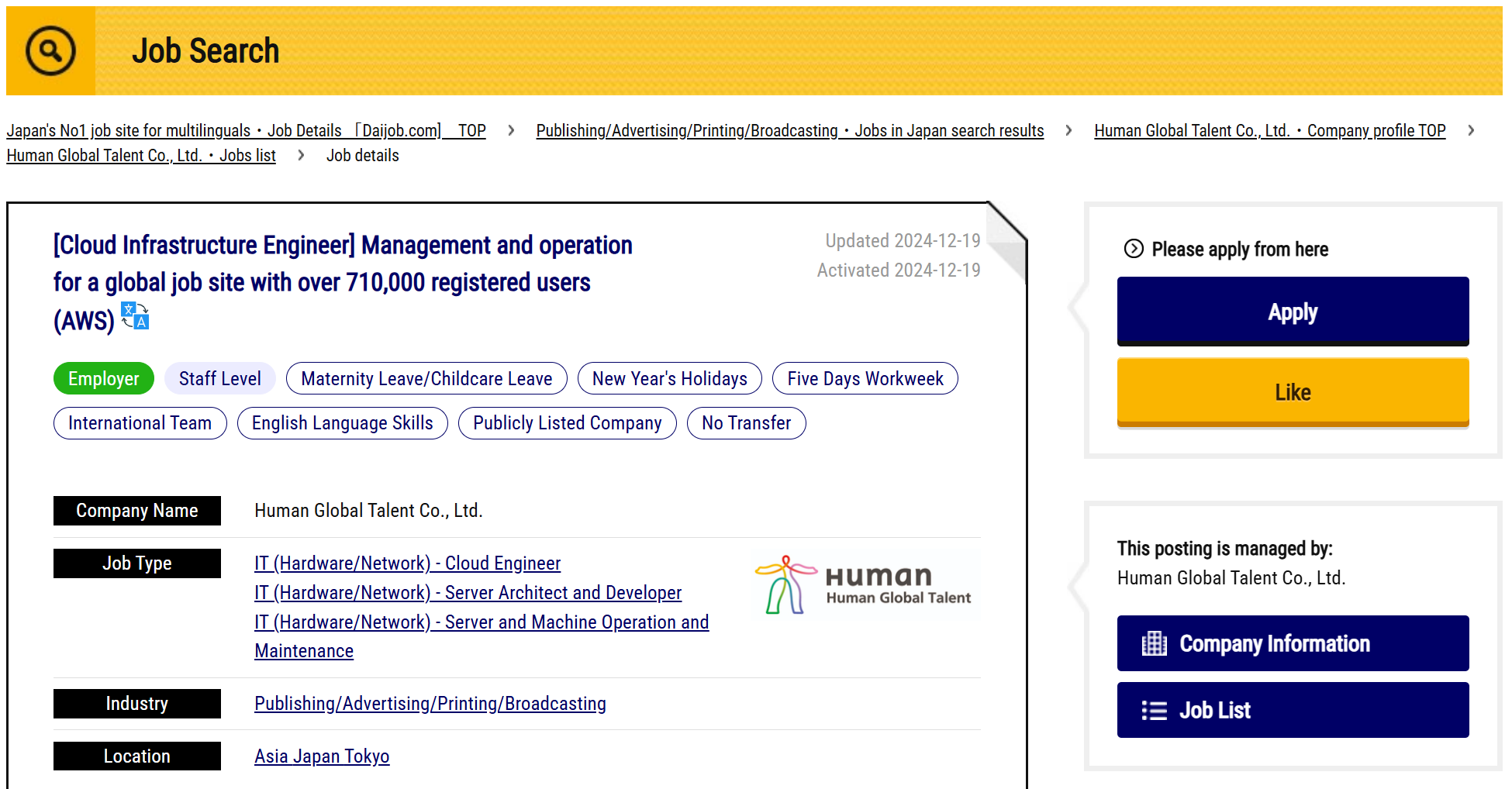Select the green Employer tag

pyautogui.click(x=104, y=378)
